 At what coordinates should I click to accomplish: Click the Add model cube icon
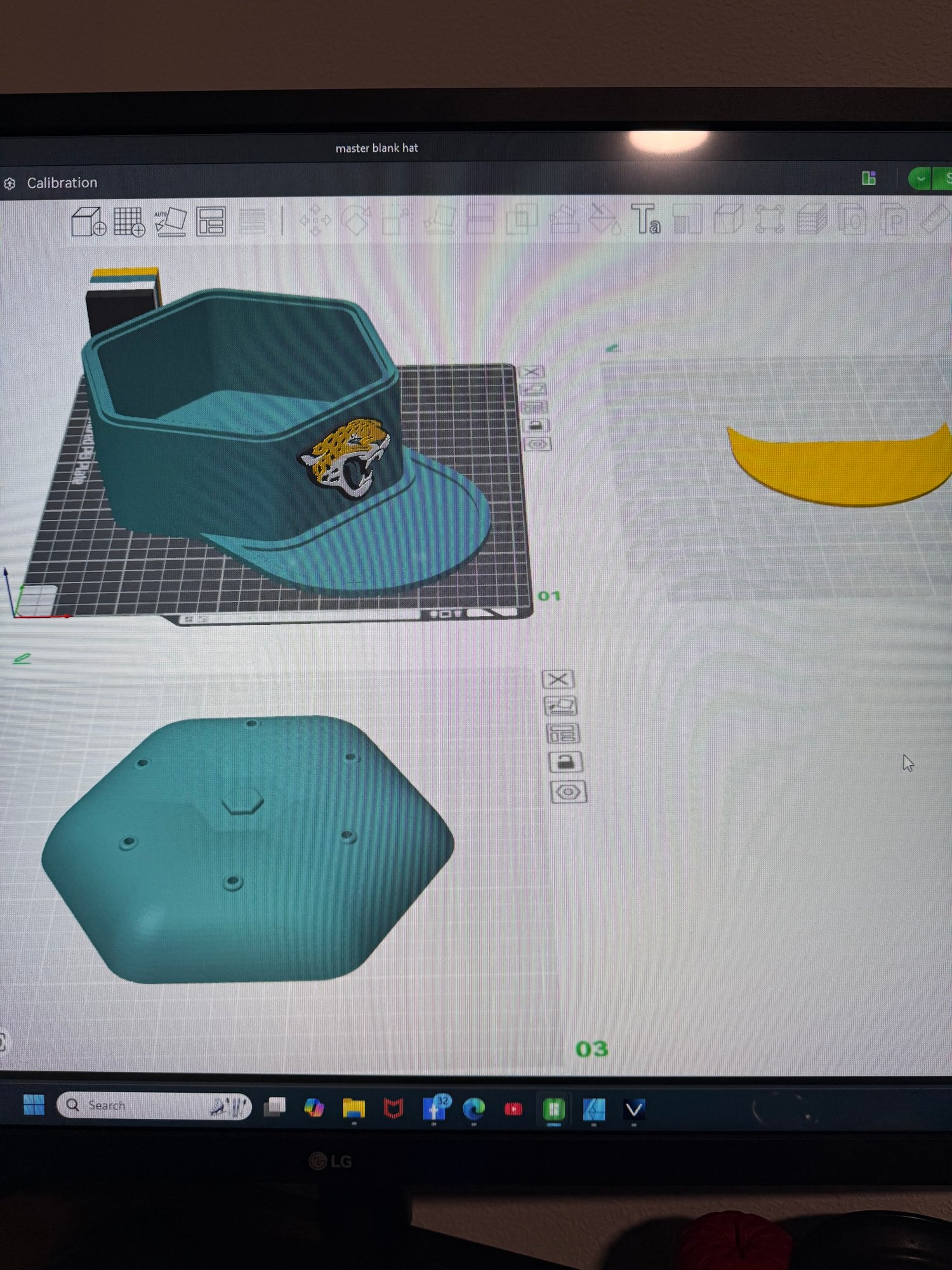tap(88, 222)
